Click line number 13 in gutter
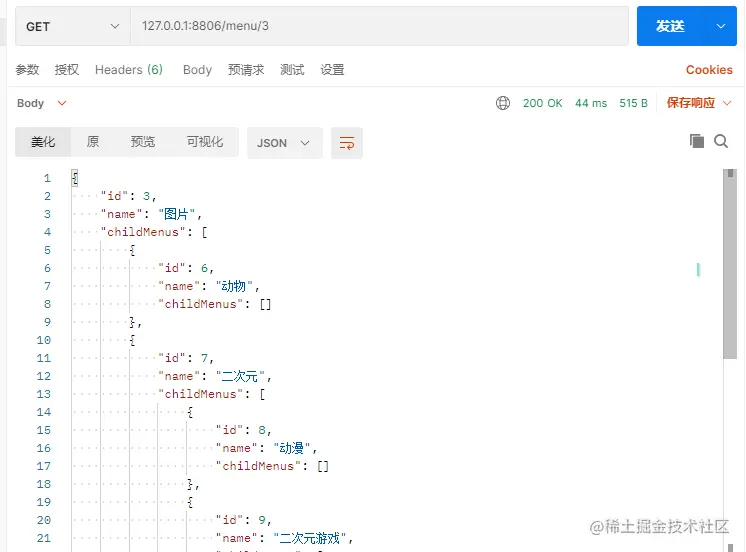746x552 pixels. click(x=44, y=394)
